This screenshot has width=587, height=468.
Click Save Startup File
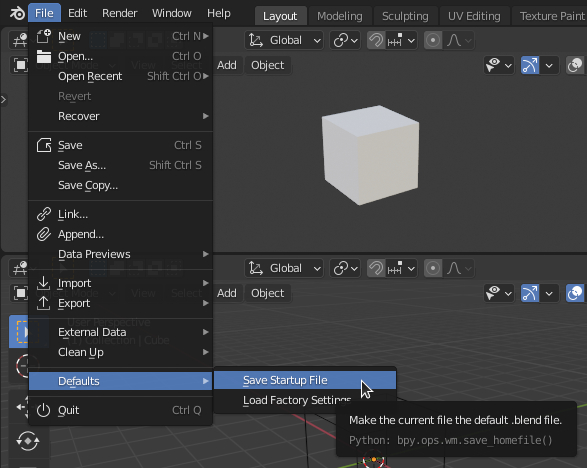click(305, 380)
